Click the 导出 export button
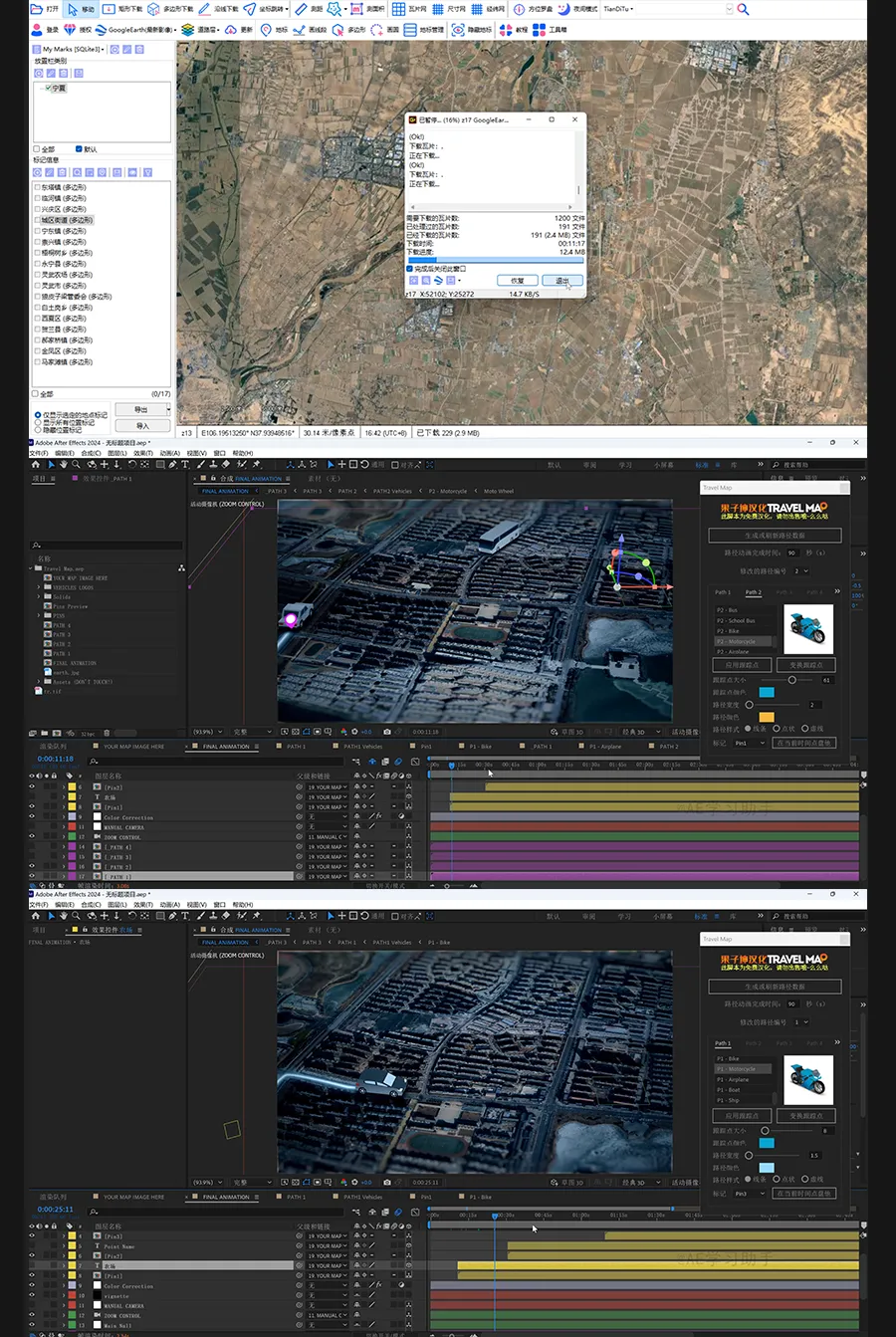This screenshot has width=896, height=1337. (x=141, y=409)
